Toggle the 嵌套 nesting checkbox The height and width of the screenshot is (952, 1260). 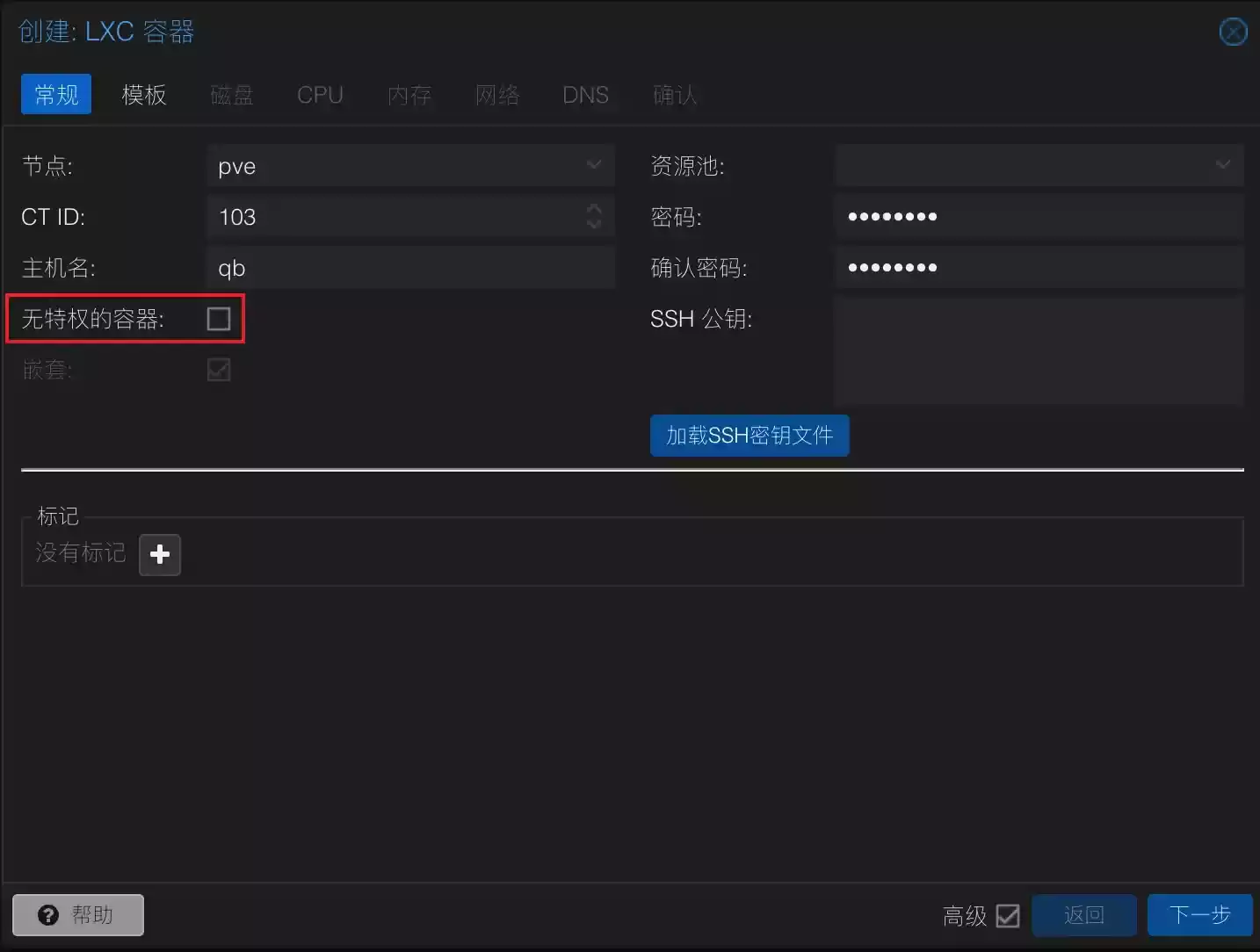[x=219, y=370]
